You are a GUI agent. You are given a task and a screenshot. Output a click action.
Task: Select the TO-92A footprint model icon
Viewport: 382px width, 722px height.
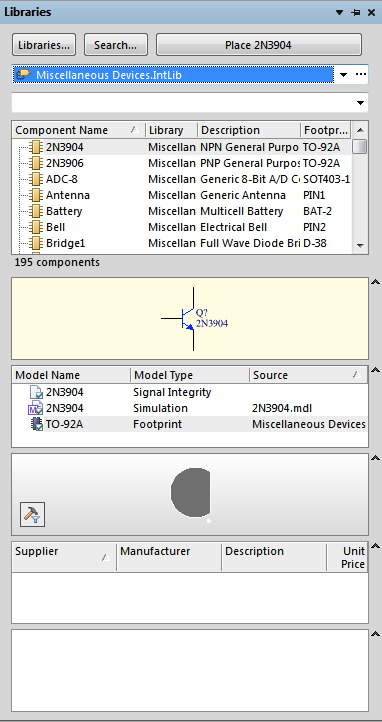[x=37, y=424]
